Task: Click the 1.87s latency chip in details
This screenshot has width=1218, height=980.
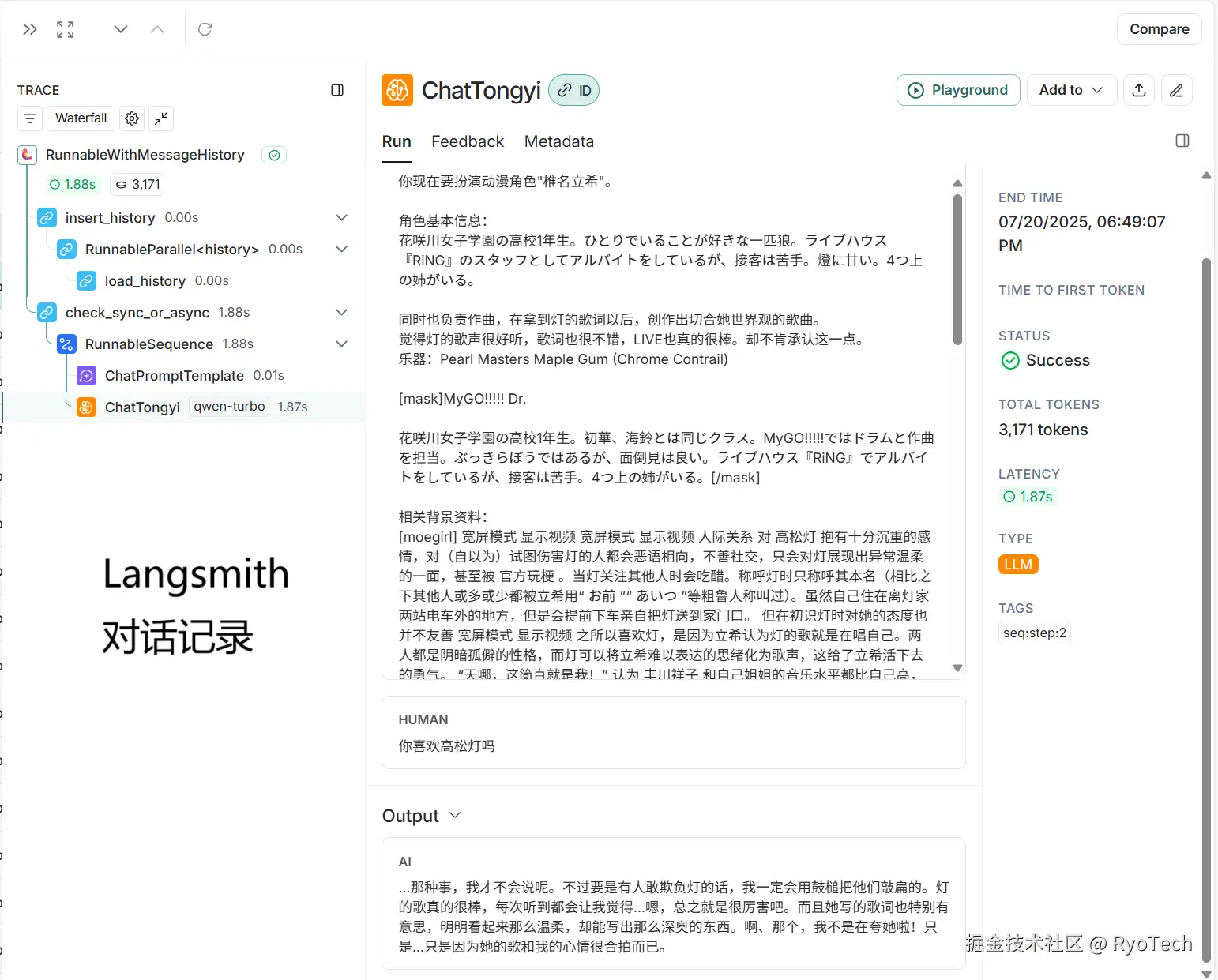Action: 1028,497
